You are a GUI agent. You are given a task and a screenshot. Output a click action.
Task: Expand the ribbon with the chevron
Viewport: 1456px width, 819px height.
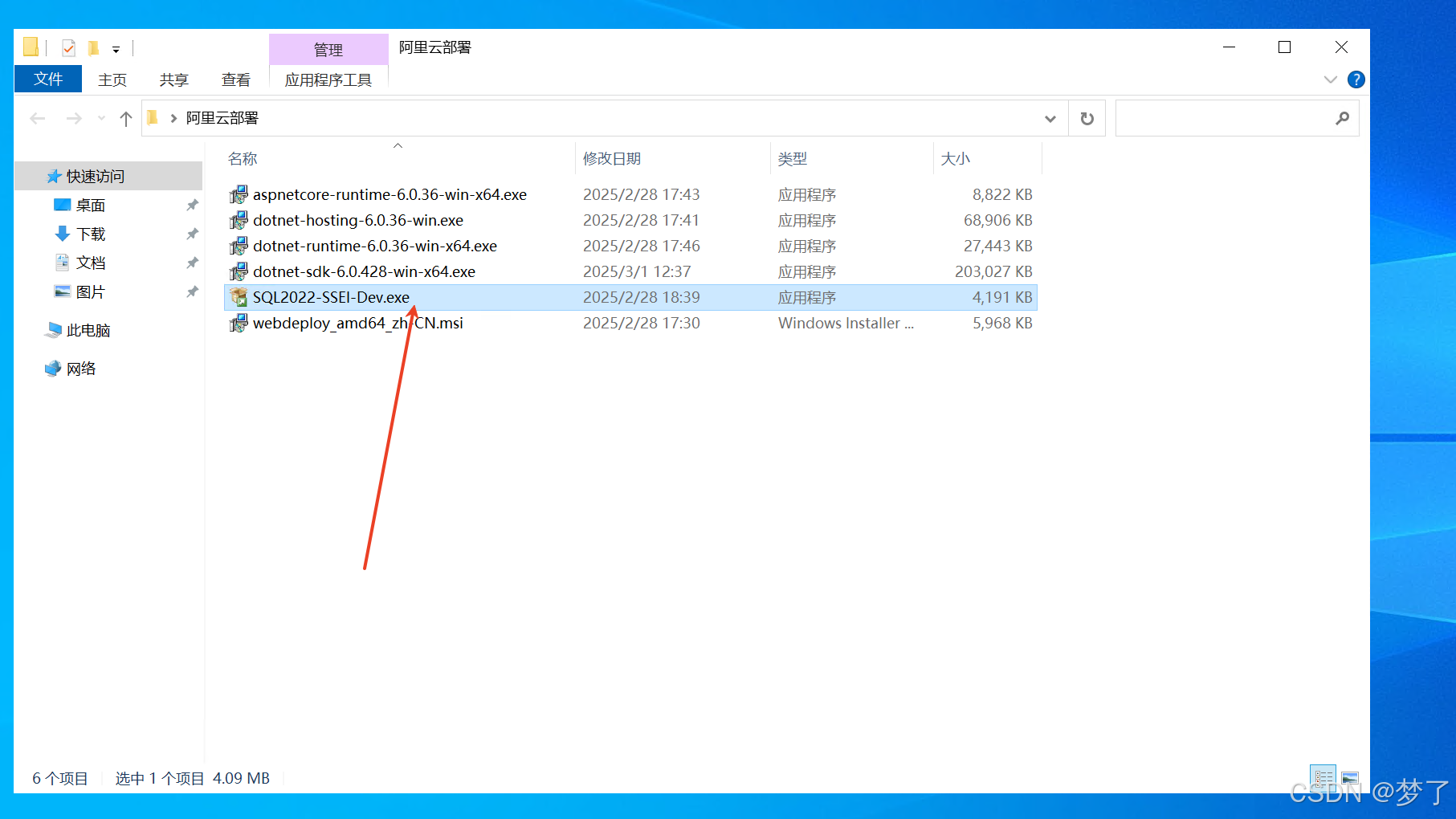pyautogui.click(x=1330, y=79)
